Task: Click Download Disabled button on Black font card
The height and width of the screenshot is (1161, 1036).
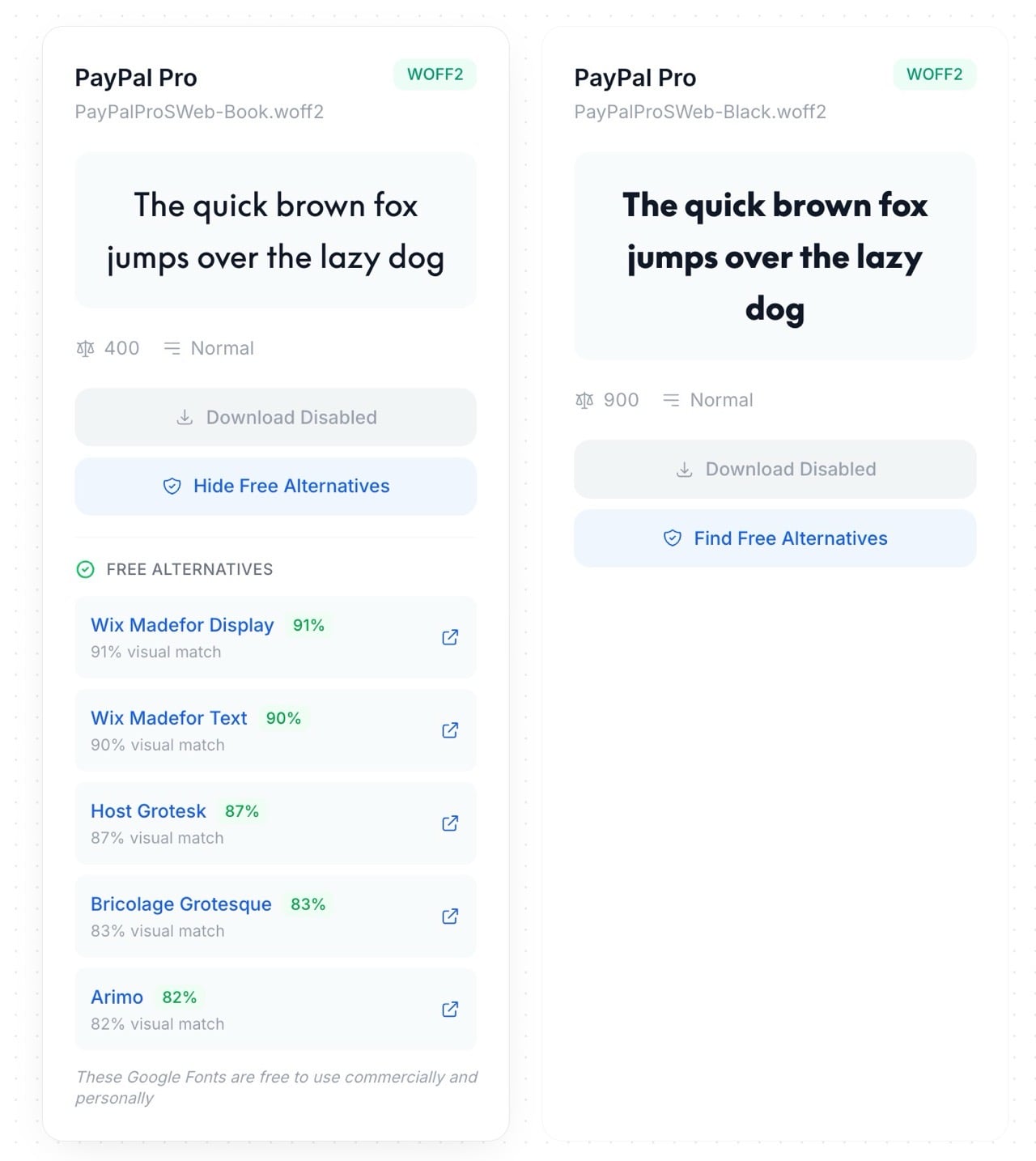Action: pos(775,470)
